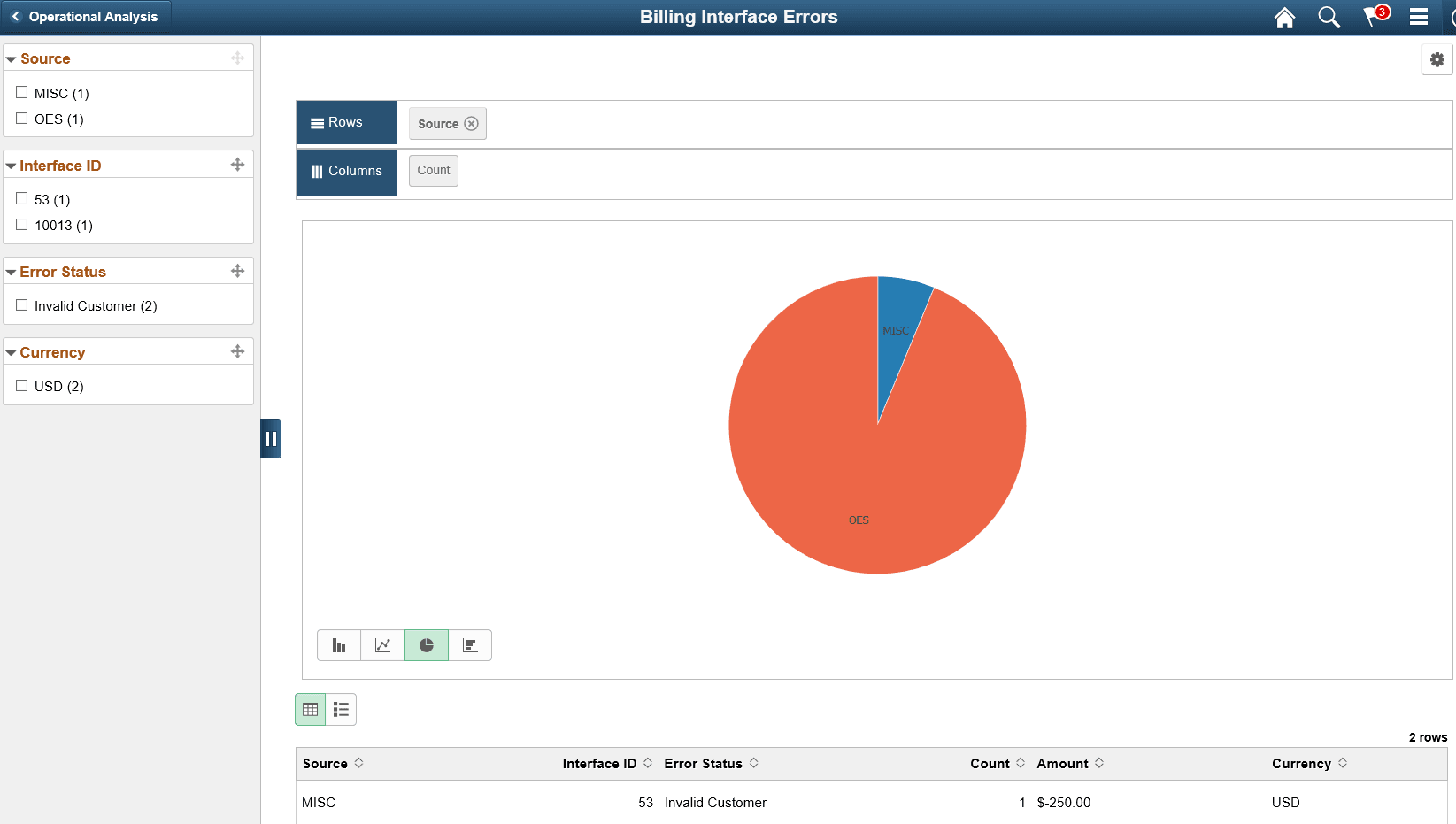Open the pivot grid options gear
Viewport: 1456px width, 824px height.
[x=1437, y=59]
